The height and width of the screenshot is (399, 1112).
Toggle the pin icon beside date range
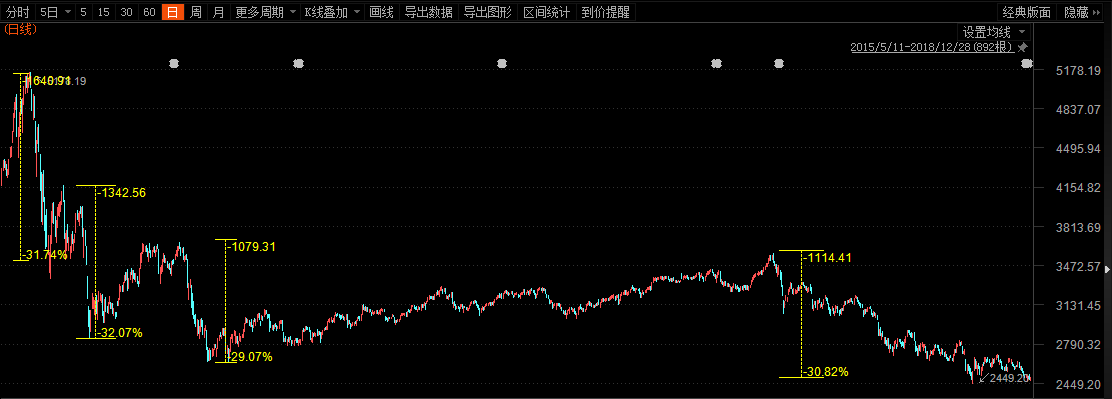[x=1022, y=47]
